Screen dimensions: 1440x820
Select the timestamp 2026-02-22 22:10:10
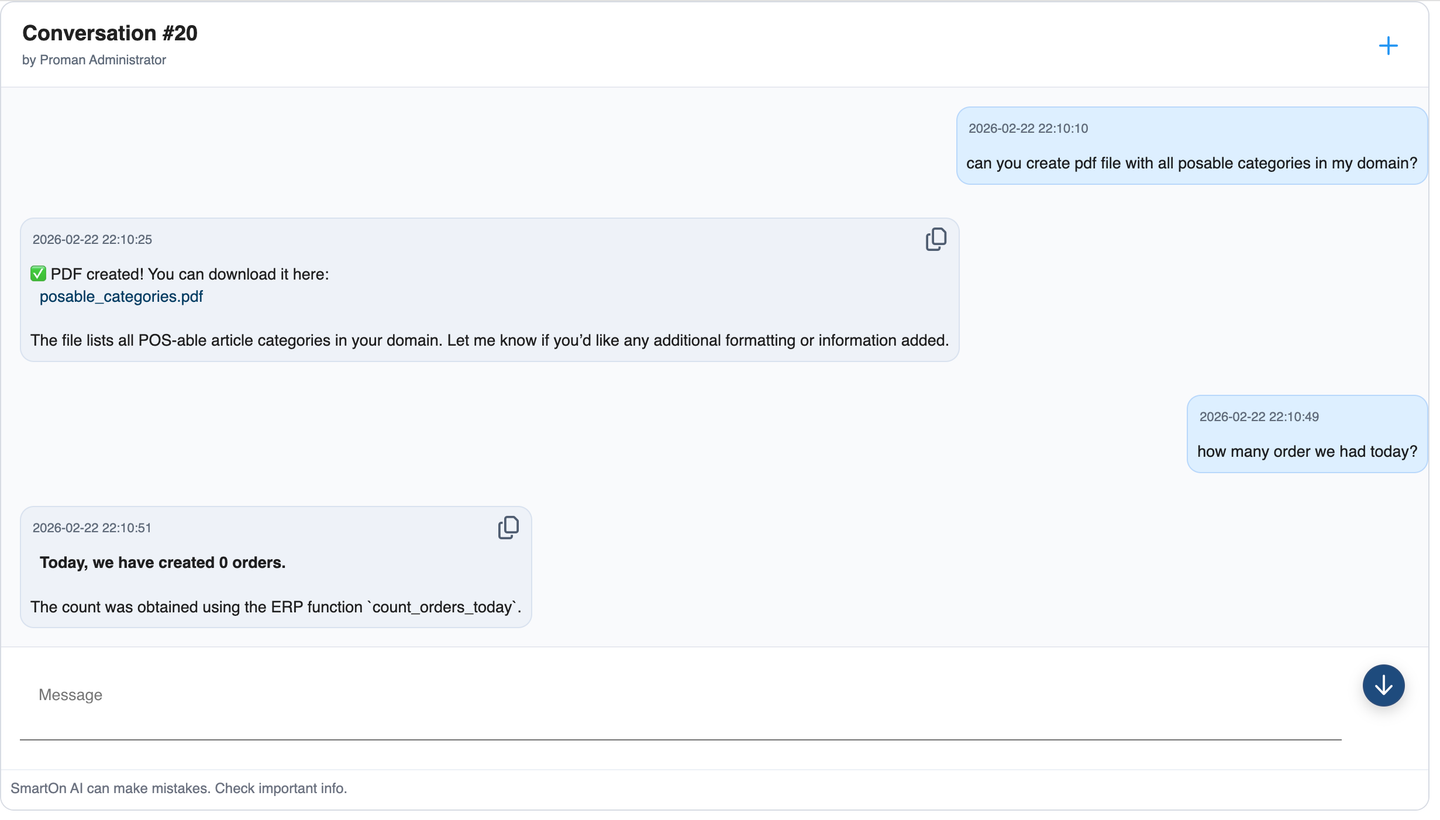click(x=1027, y=128)
